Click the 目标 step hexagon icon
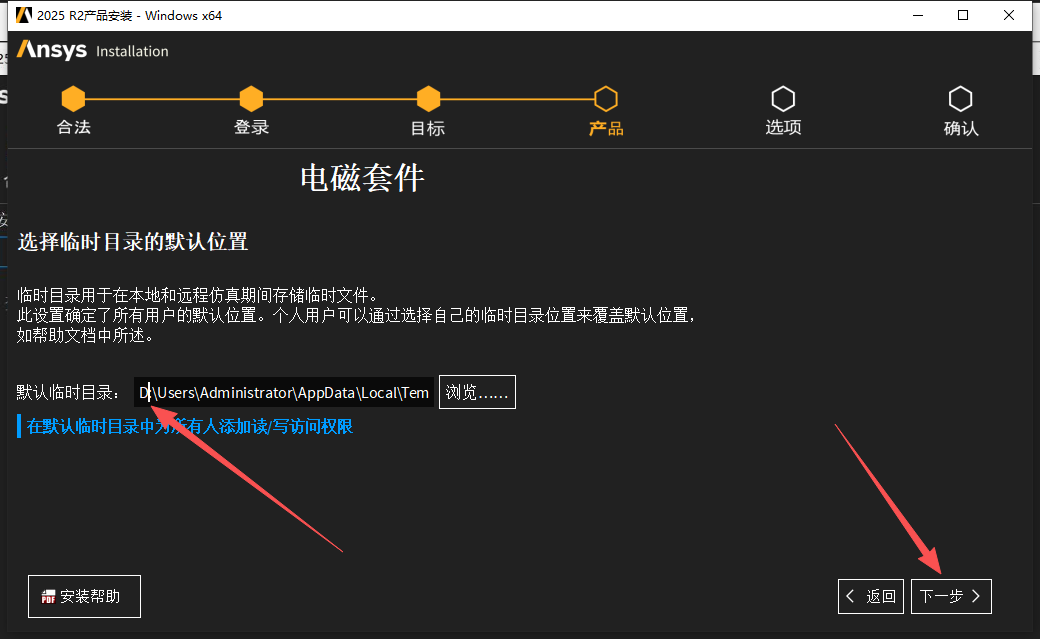 point(428,99)
